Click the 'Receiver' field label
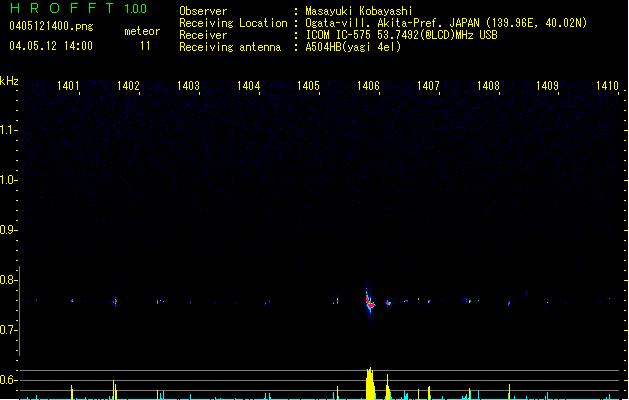Screen dimensions: 629x400 coord(203,35)
